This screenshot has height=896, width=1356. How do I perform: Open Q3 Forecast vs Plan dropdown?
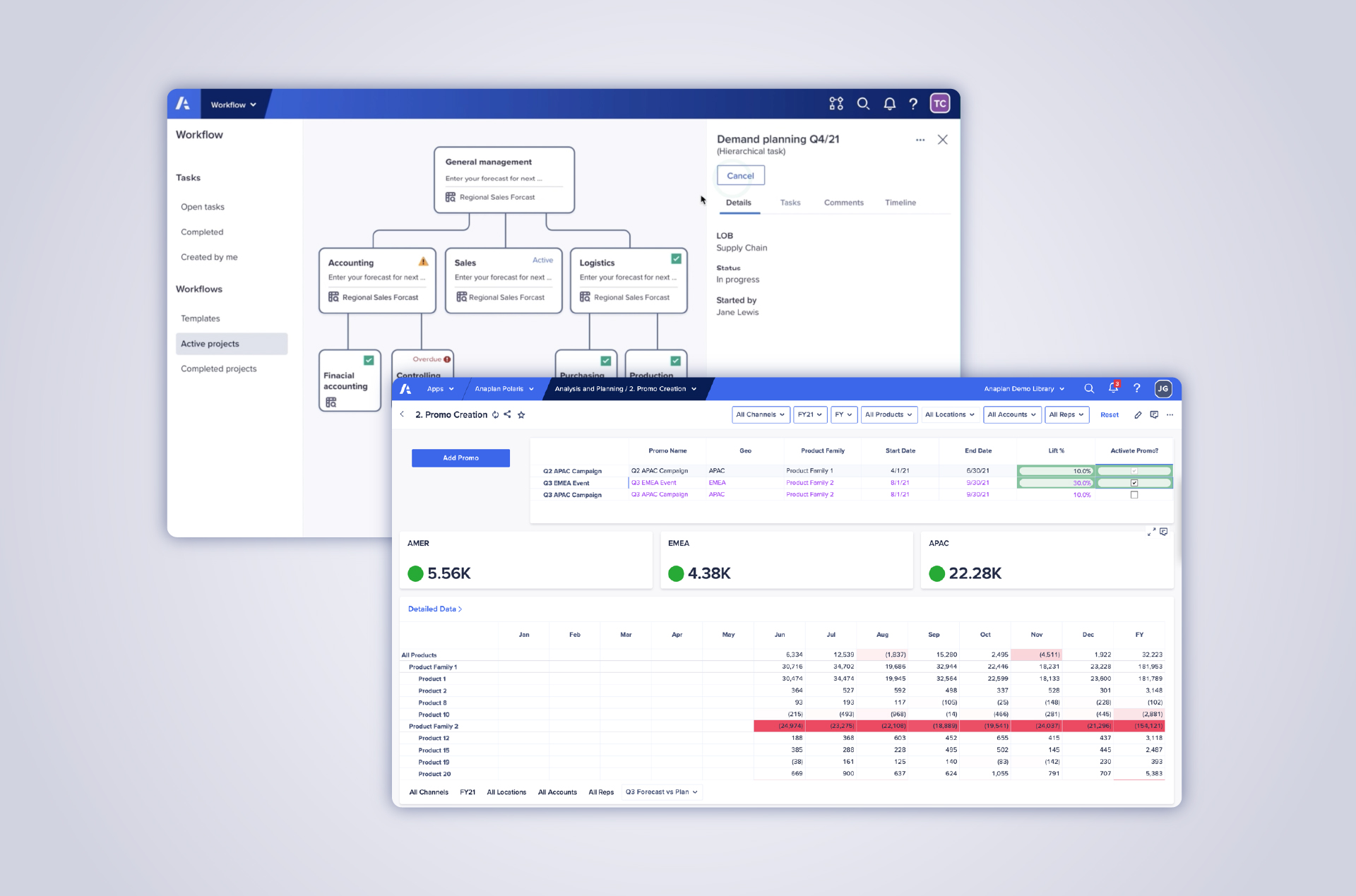(661, 792)
